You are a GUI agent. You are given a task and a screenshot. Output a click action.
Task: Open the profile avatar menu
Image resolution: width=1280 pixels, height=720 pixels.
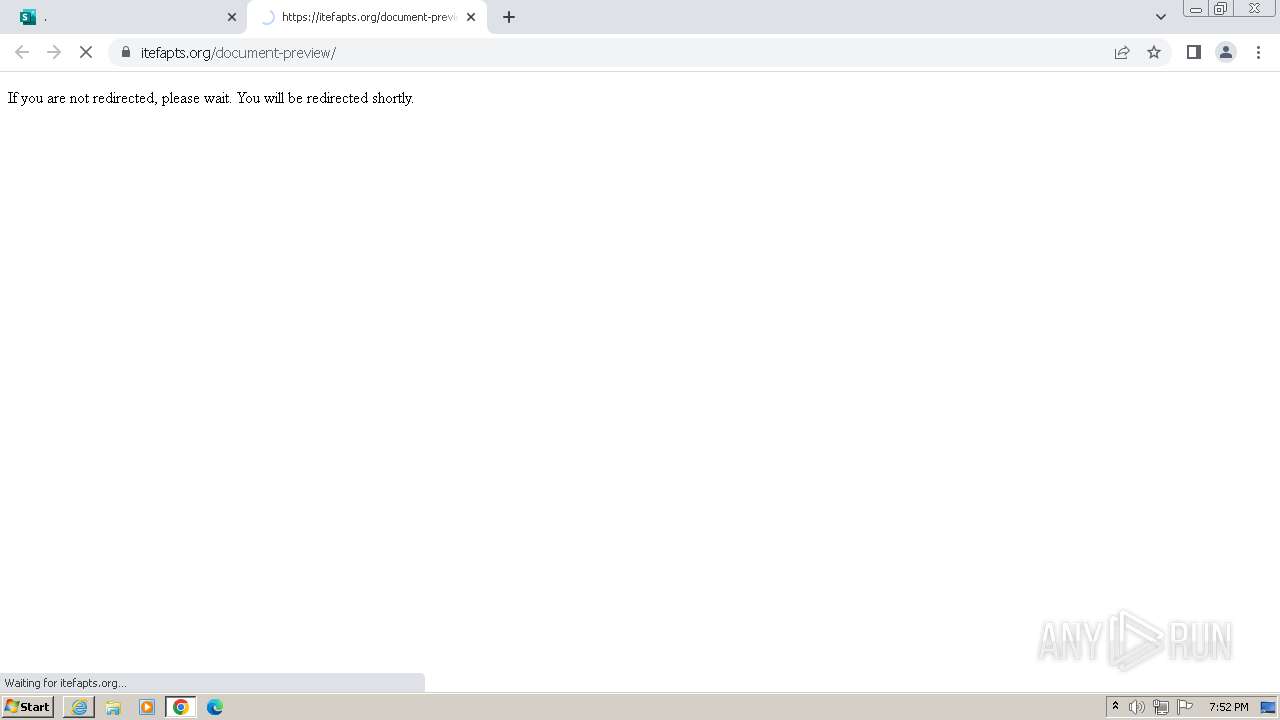click(1225, 52)
